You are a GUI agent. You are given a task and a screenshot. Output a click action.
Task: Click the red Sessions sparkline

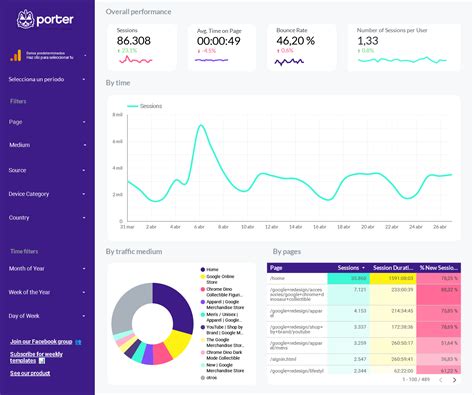click(x=135, y=60)
